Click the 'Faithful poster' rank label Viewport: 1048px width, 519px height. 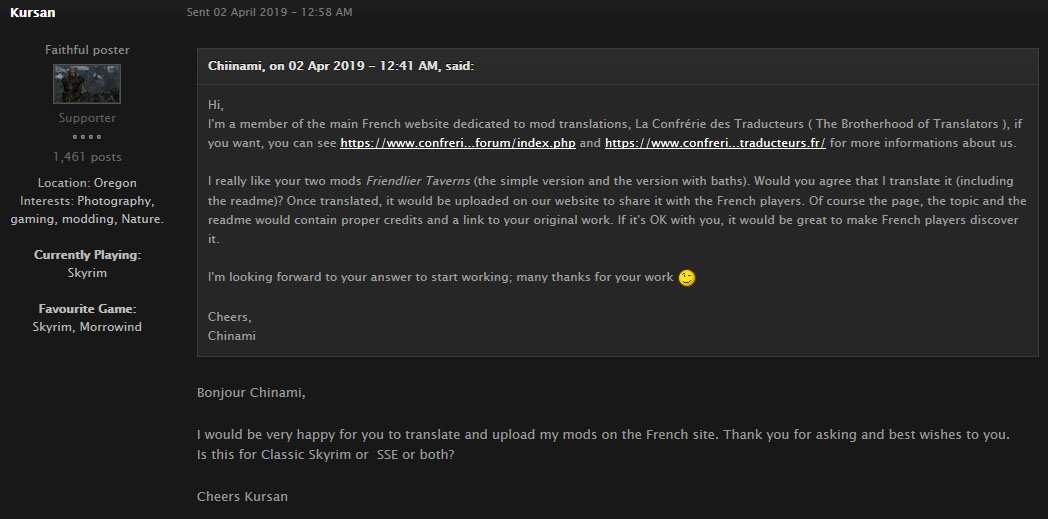[88, 50]
